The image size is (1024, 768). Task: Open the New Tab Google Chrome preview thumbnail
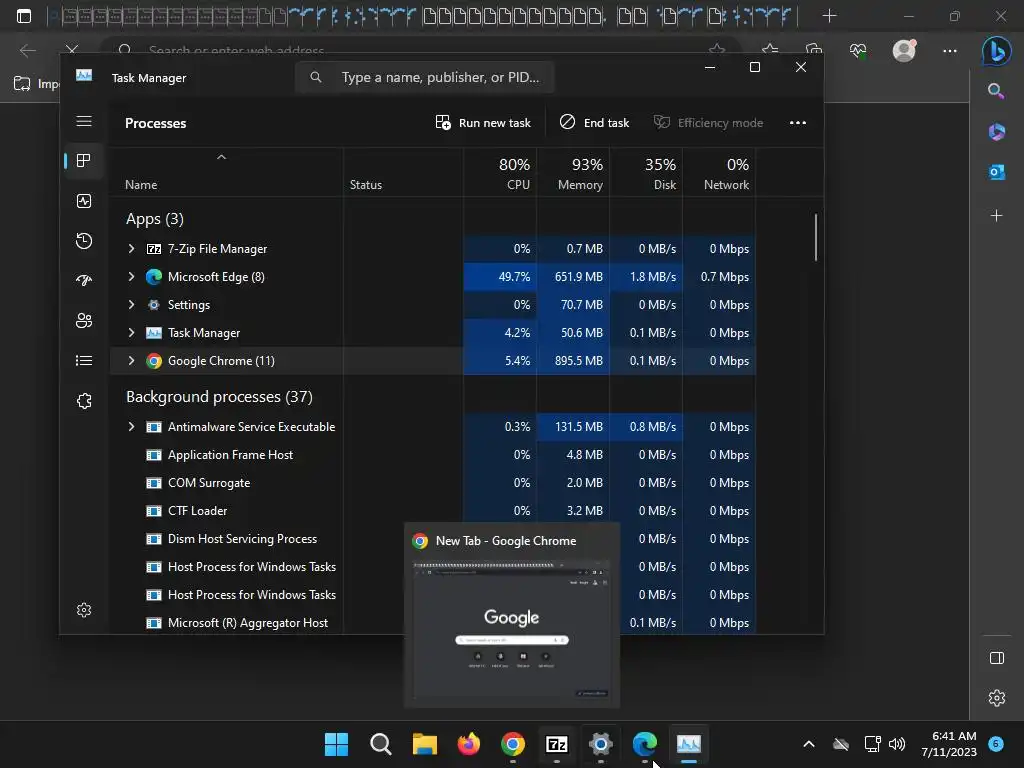click(512, 632)
